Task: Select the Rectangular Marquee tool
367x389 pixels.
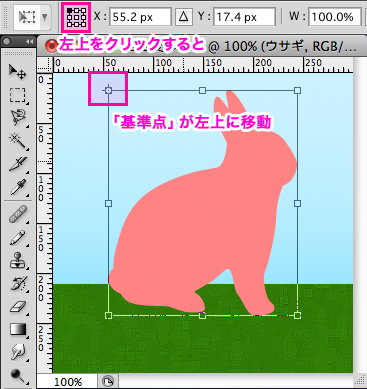Action: pos(17,95)
